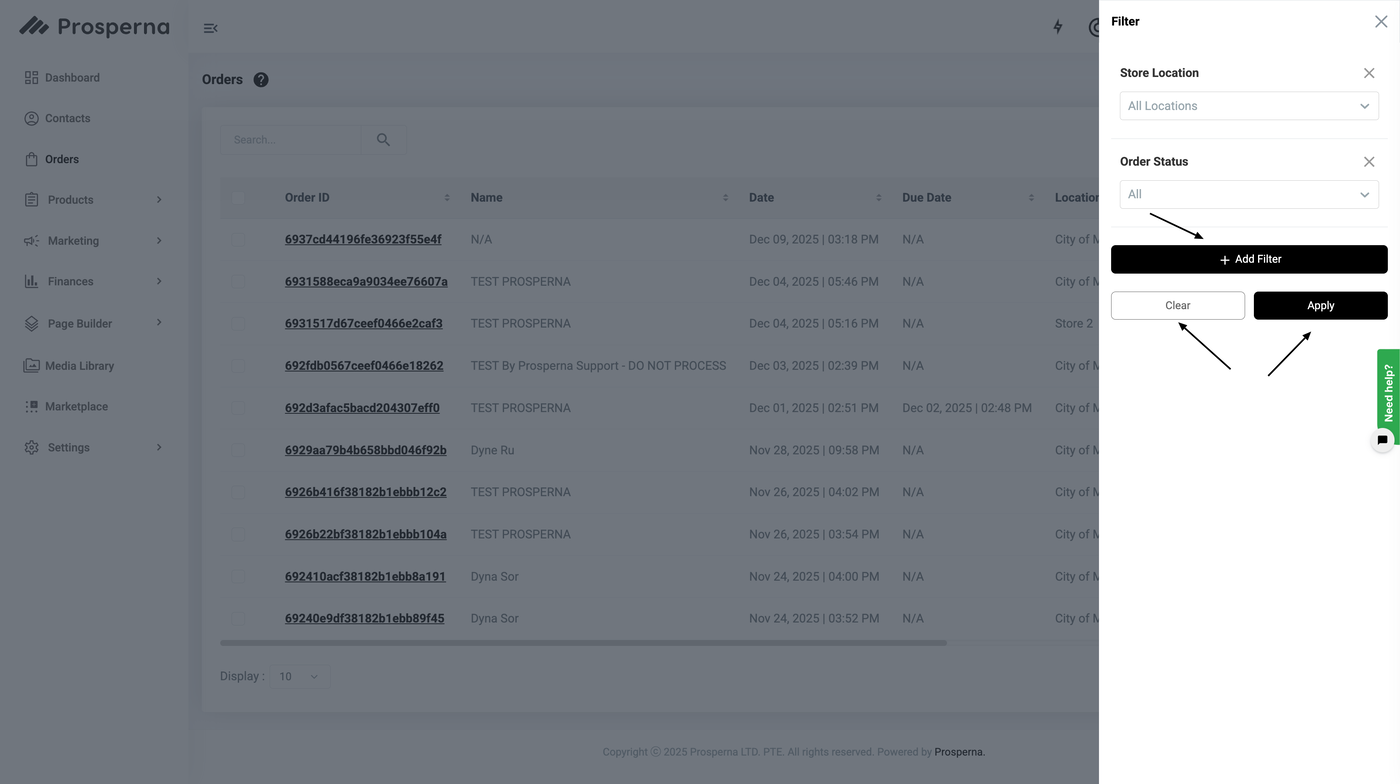Viewport: 1400px width, 784px height.
Task: Toggle the sidebar collapse menu icon
Action: (x=210, y=28)
